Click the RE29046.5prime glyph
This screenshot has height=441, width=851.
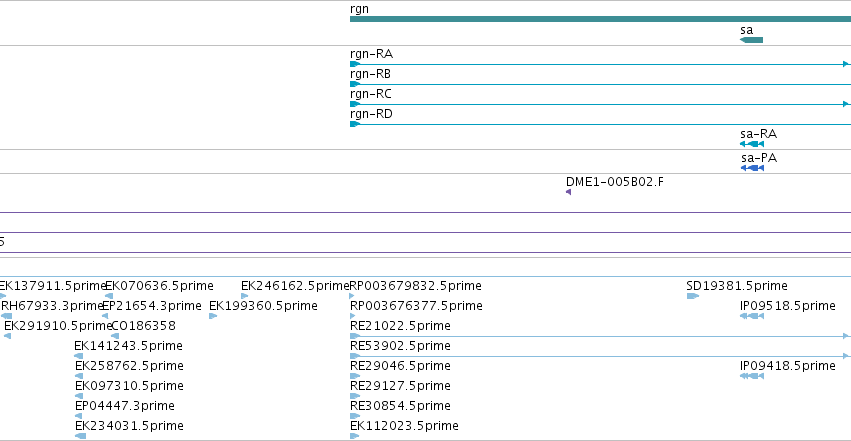point(355,376)
